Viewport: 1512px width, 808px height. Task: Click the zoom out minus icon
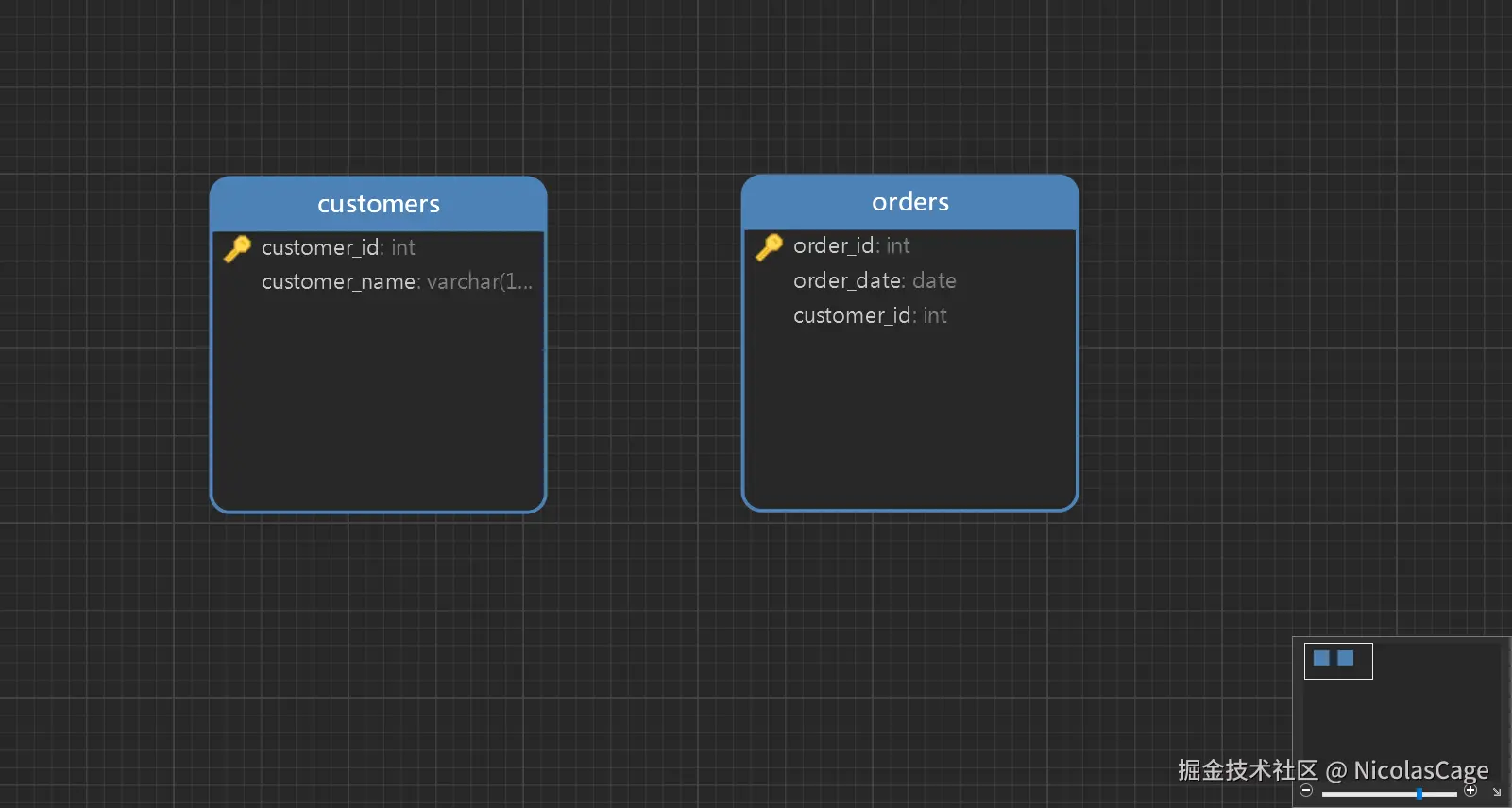tap(1306, 791)
